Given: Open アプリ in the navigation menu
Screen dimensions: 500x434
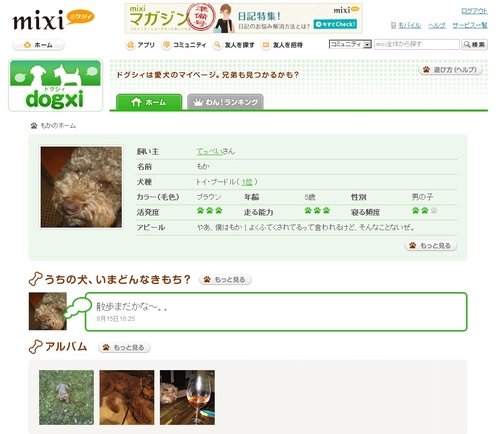Looking at the screenshot, I should [140, 45].
